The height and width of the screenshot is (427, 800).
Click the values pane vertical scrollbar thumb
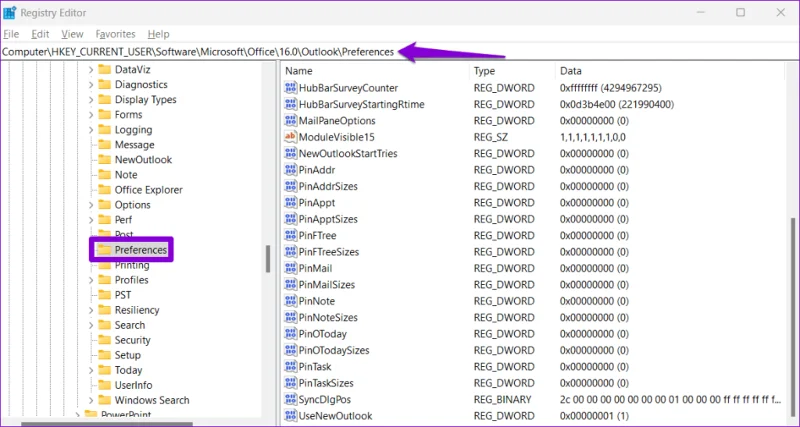tap(792, 318)
